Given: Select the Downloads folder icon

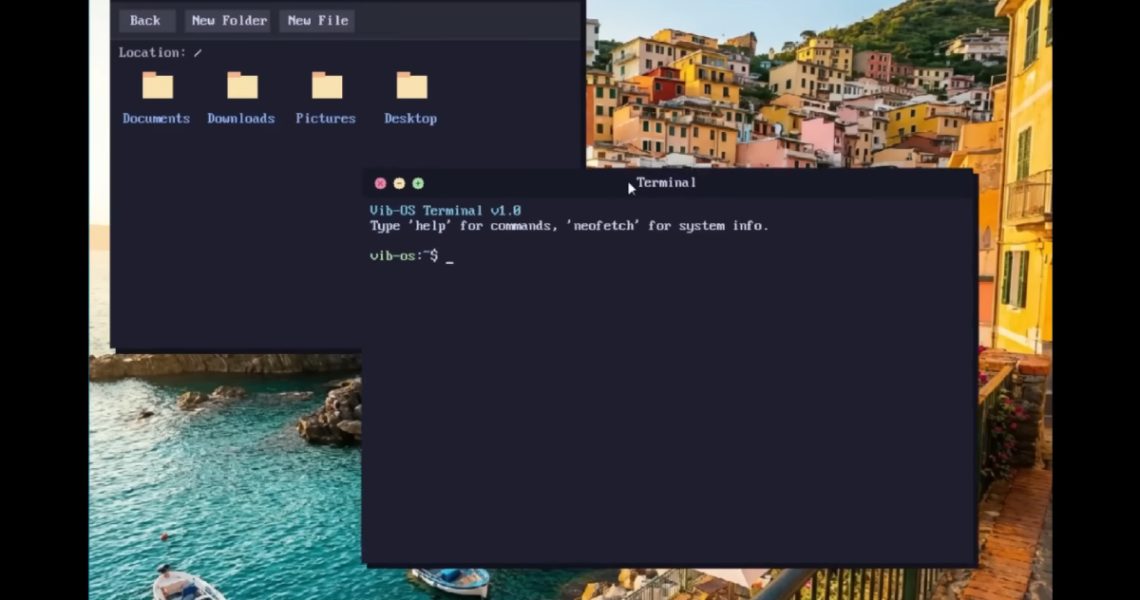Looking at the screenshot, I should coord(242,86).
